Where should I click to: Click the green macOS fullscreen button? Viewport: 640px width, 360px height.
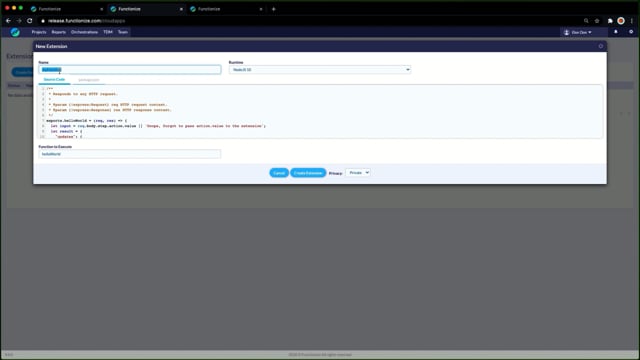(x=21, y=8)
